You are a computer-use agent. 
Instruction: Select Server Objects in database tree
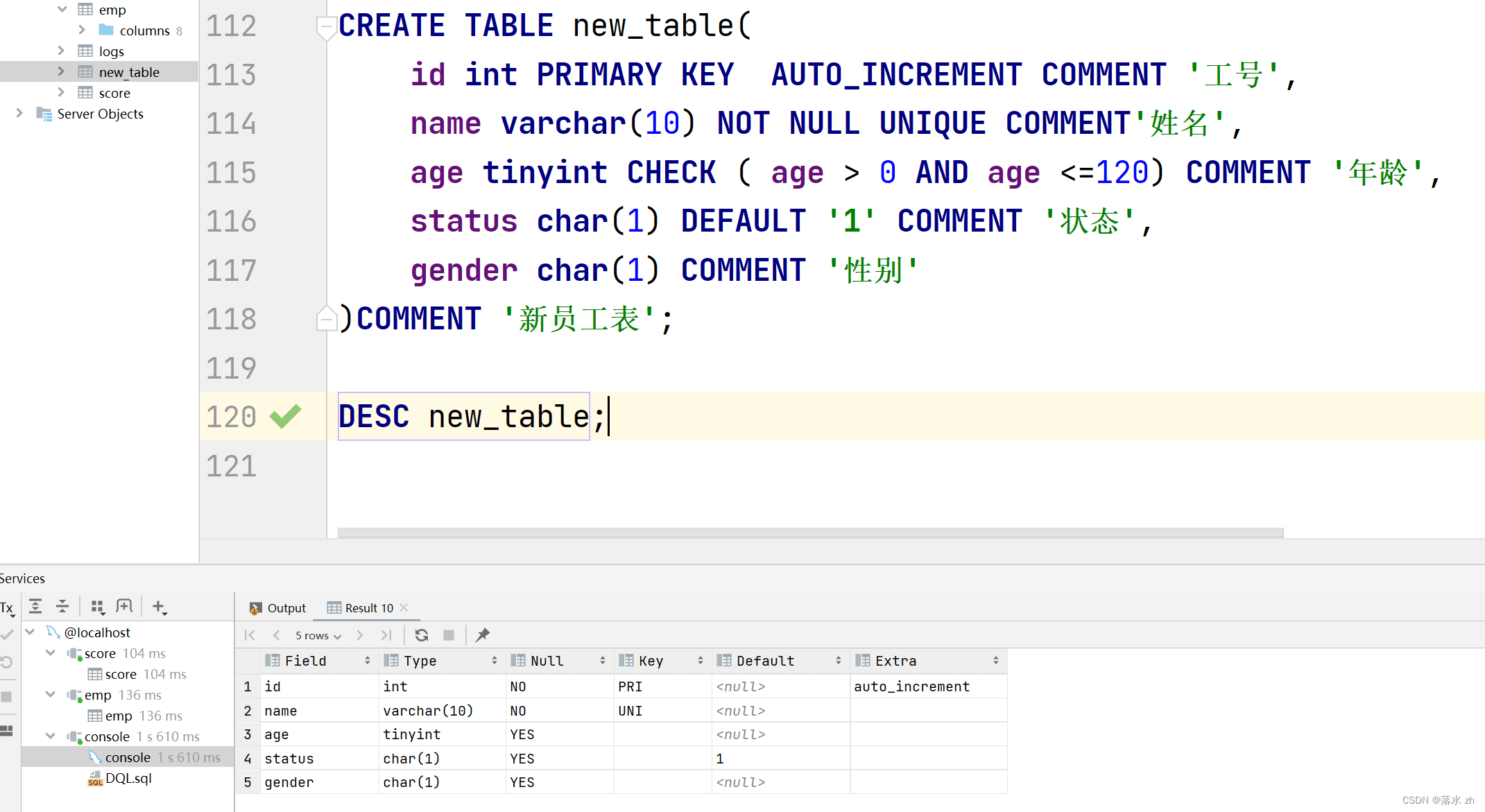point(100,114)
